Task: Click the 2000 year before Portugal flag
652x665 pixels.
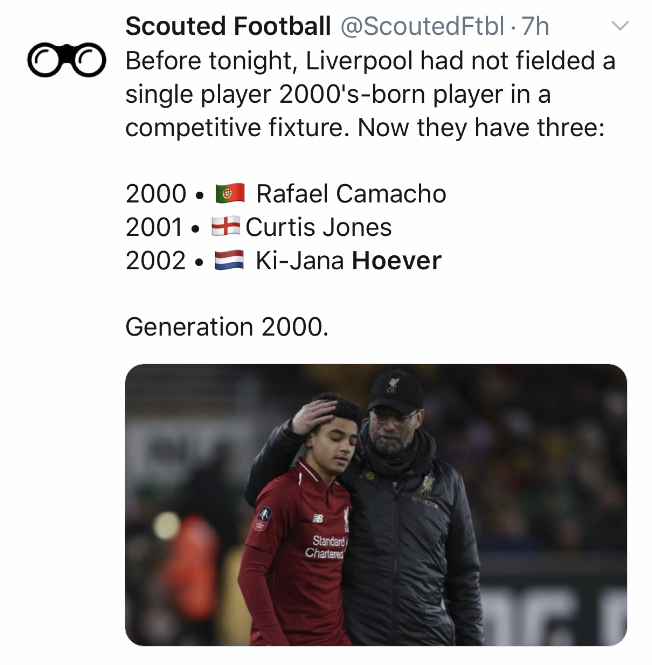Action: [156, 193]
